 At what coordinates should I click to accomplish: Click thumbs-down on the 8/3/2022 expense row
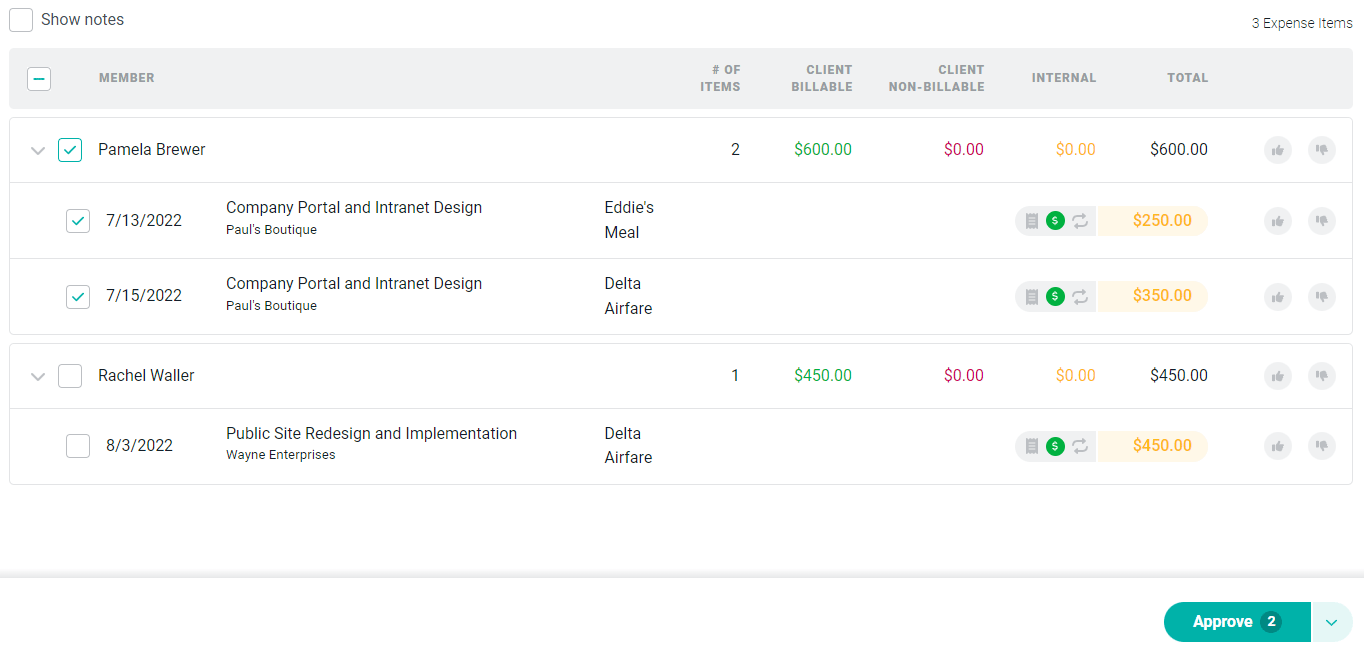1322,446
